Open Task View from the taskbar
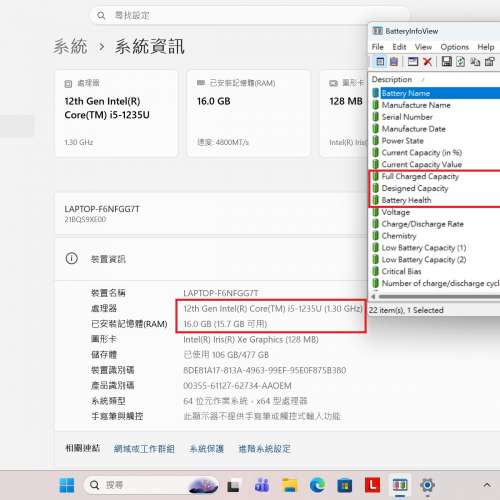The image size is (500, 500). pos(233,486)
